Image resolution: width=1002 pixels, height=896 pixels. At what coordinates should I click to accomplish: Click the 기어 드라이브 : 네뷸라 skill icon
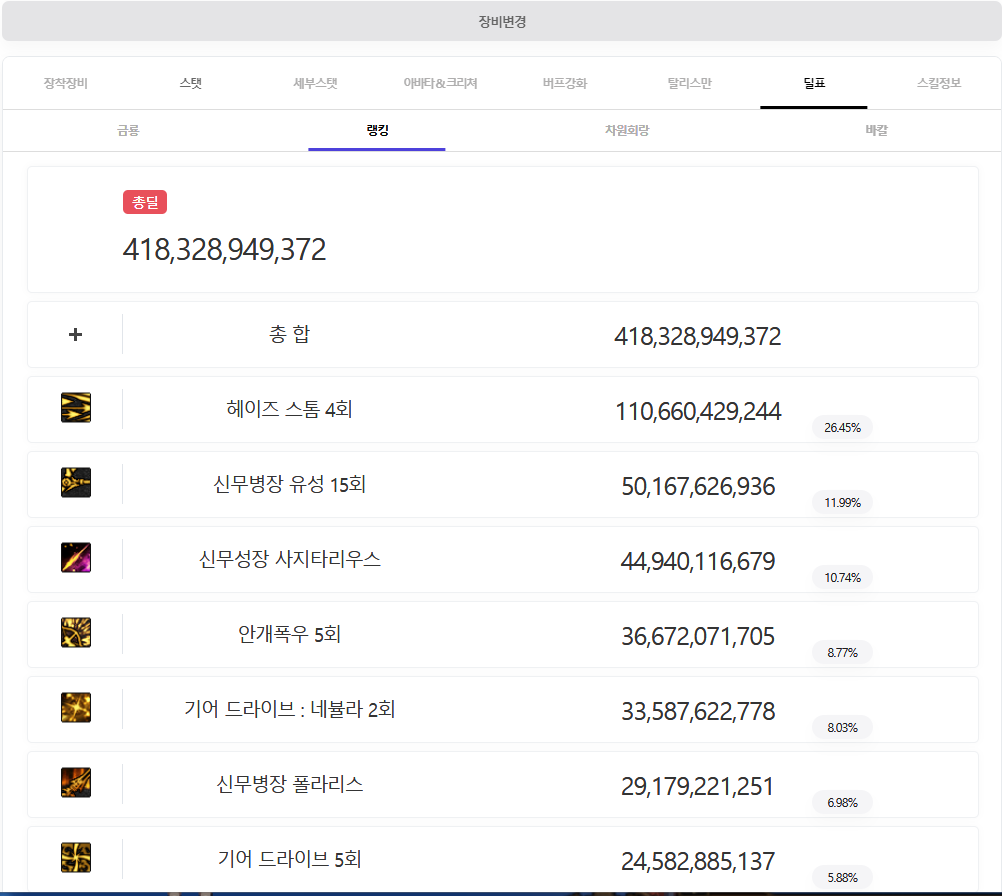pyautogui.click(x=76, y=708)
